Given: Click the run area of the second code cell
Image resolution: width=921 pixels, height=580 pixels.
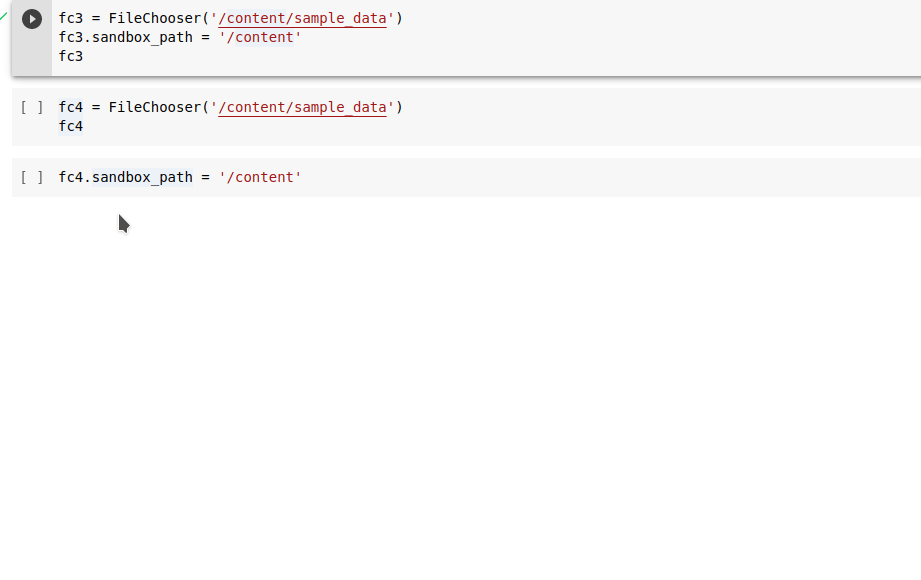Looking at the screenshot, I should pyautogui.click(x=31, y=107).
